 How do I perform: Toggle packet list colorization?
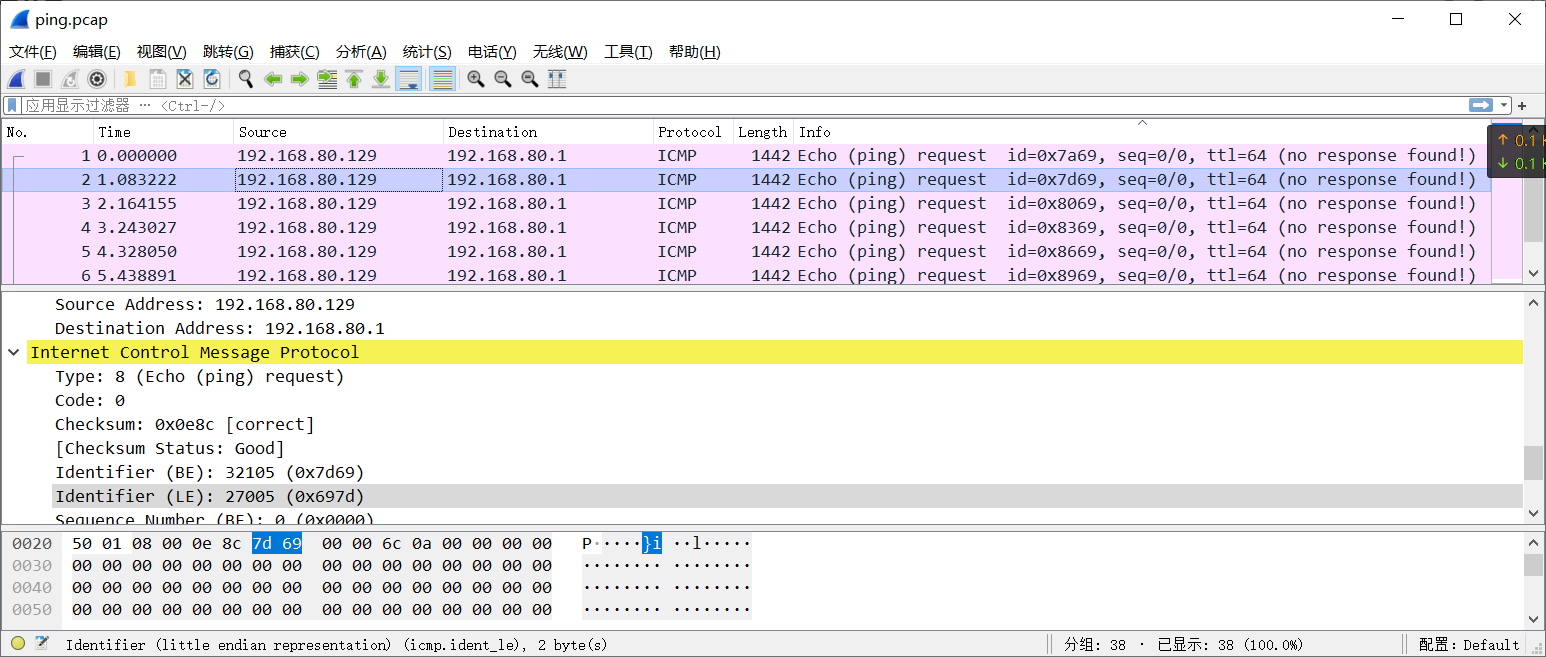pyautogui.click(x=441, y=79)
